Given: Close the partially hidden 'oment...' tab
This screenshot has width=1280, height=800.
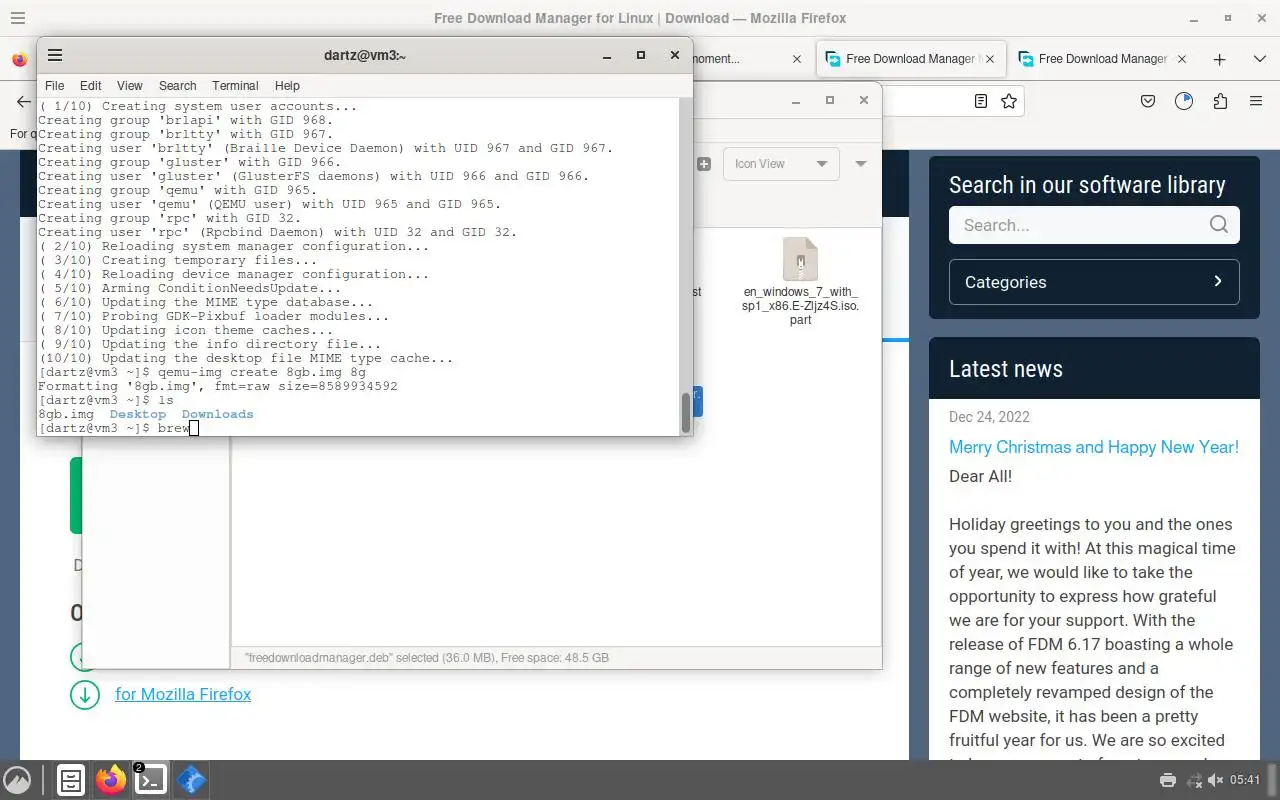Looking at the screenshot, I should click(797, 59).
